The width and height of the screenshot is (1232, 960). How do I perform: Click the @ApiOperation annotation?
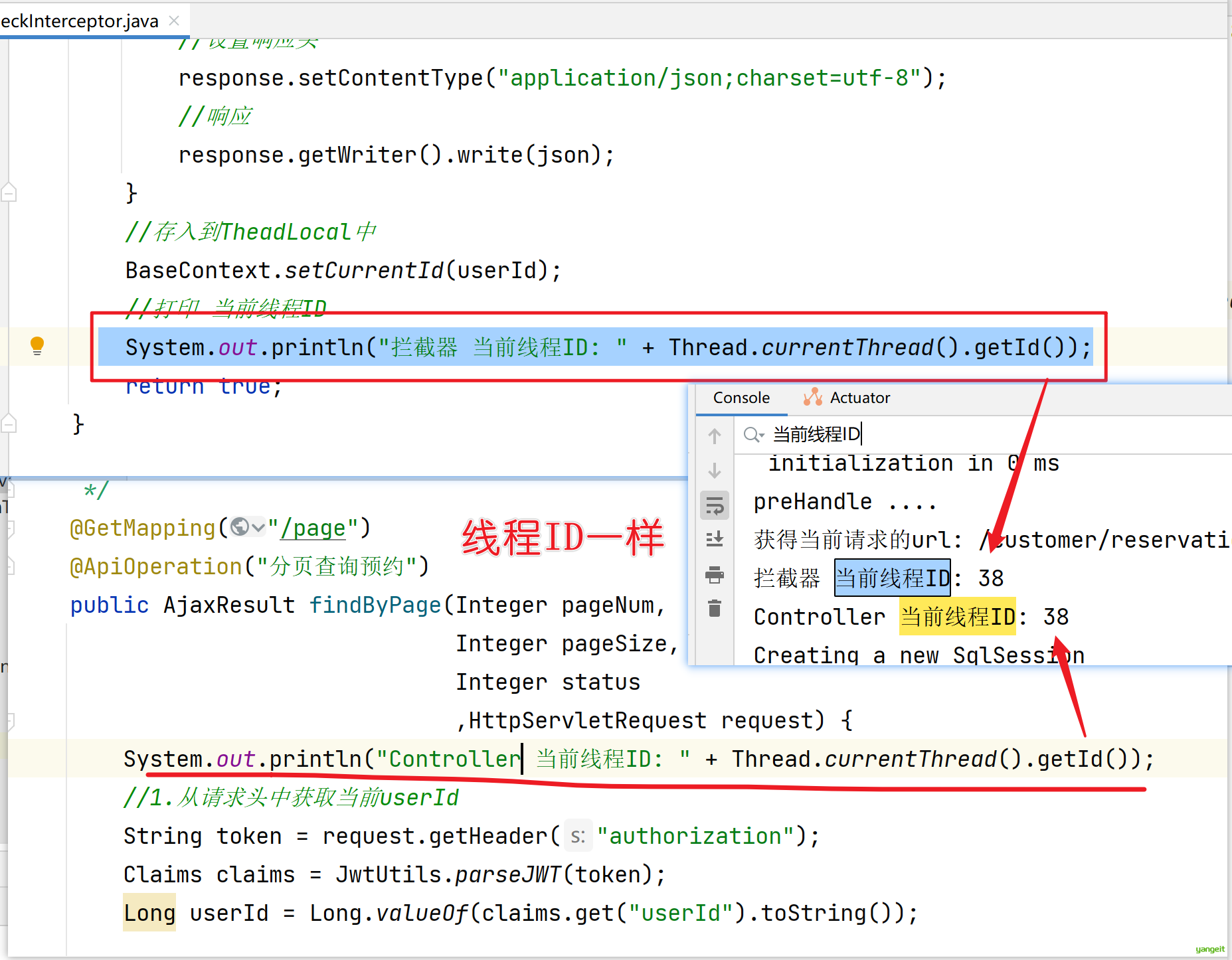pos(250,566)
